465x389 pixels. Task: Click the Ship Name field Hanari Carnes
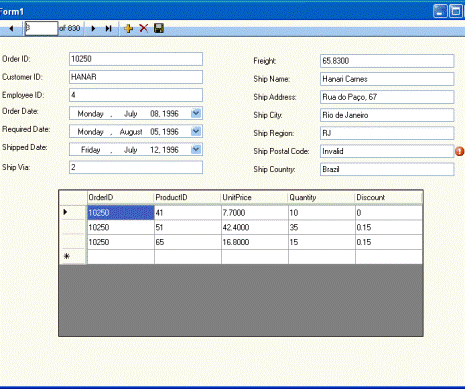coord(387,79)
